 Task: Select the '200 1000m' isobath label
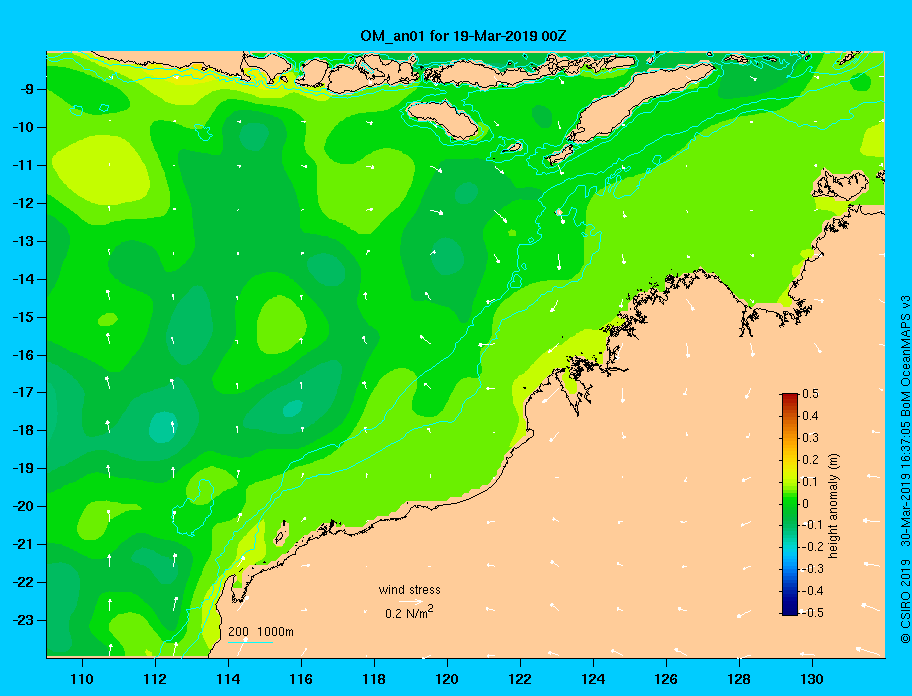pyautogui.click(x=261, y=631)
